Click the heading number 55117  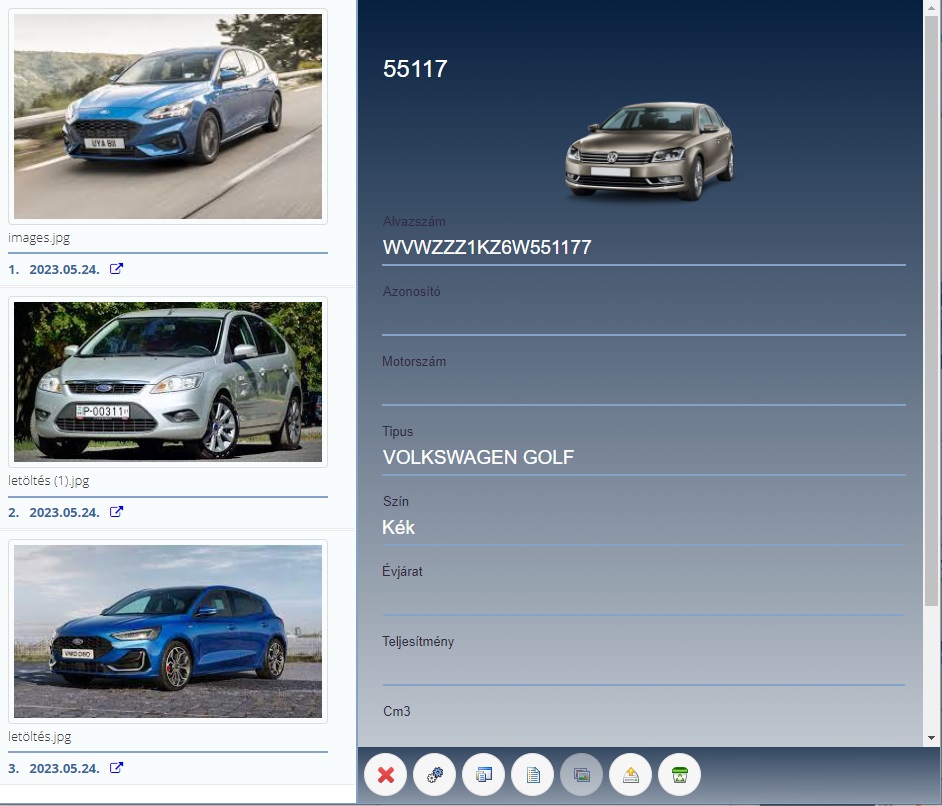[x=415, y=68]
